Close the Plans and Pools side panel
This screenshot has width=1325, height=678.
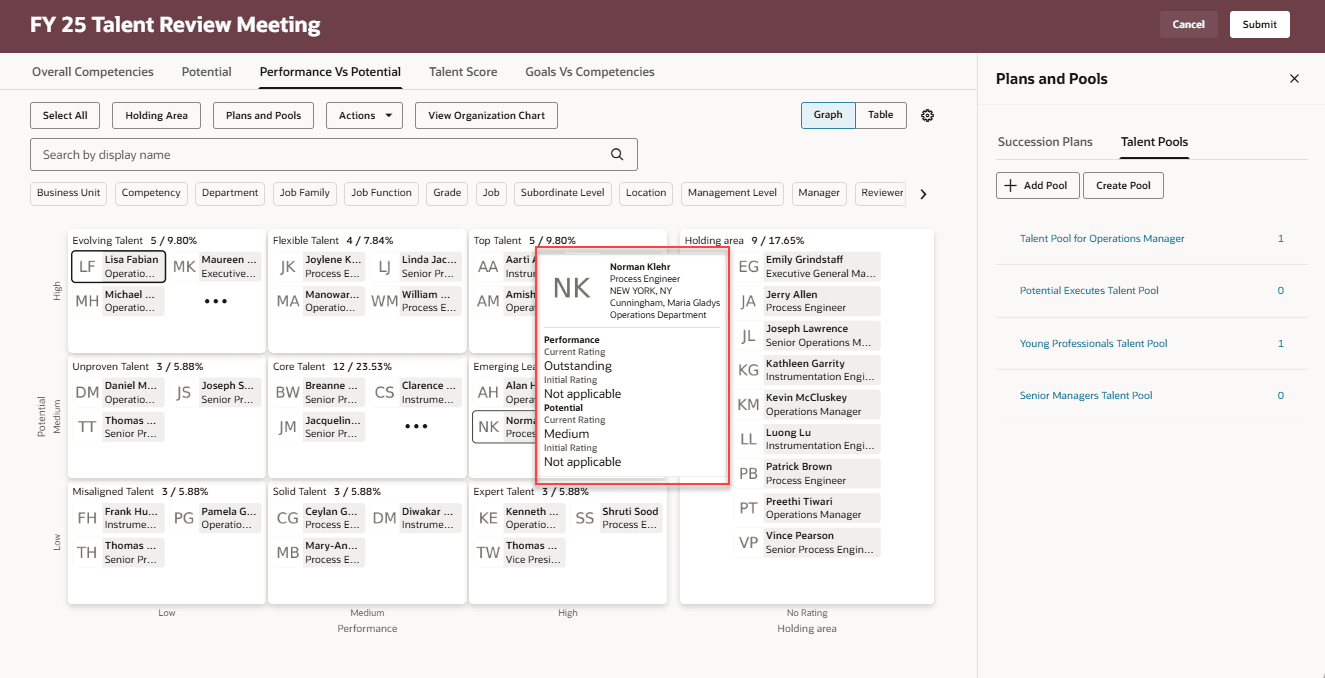coord(1294,78)
